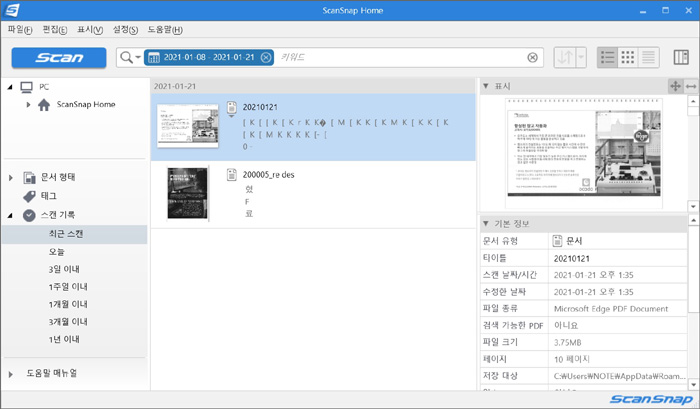Click the 저장 대상 path value
The width and height of the screenshot is (700, 409).
[x=618, y=376]
